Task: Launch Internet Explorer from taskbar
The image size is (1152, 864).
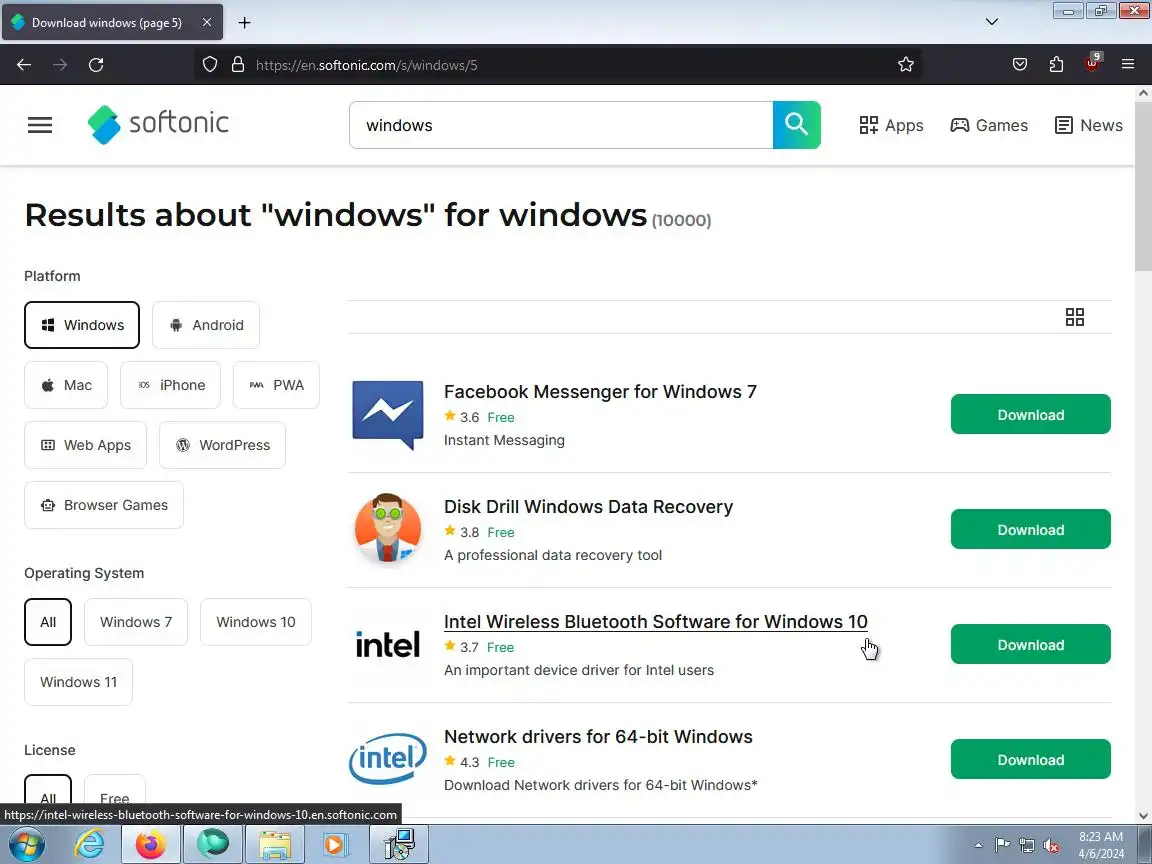Action: click(89, 844)
